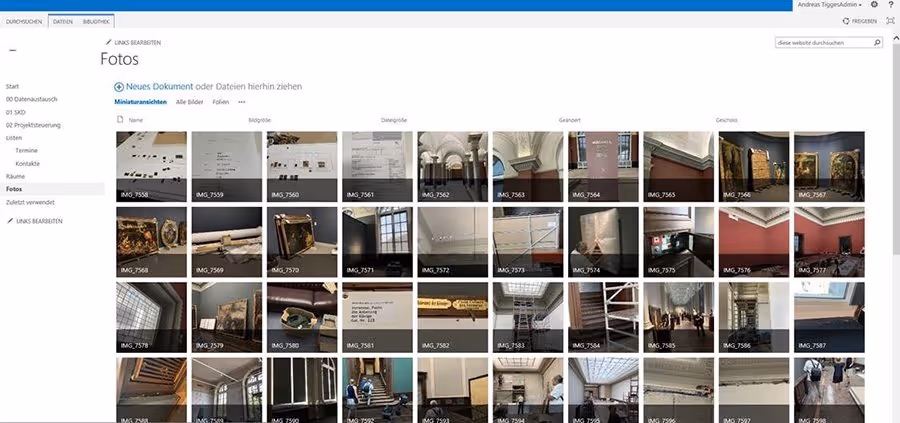Open thumbnail IMG_7565

click(678, 166)
